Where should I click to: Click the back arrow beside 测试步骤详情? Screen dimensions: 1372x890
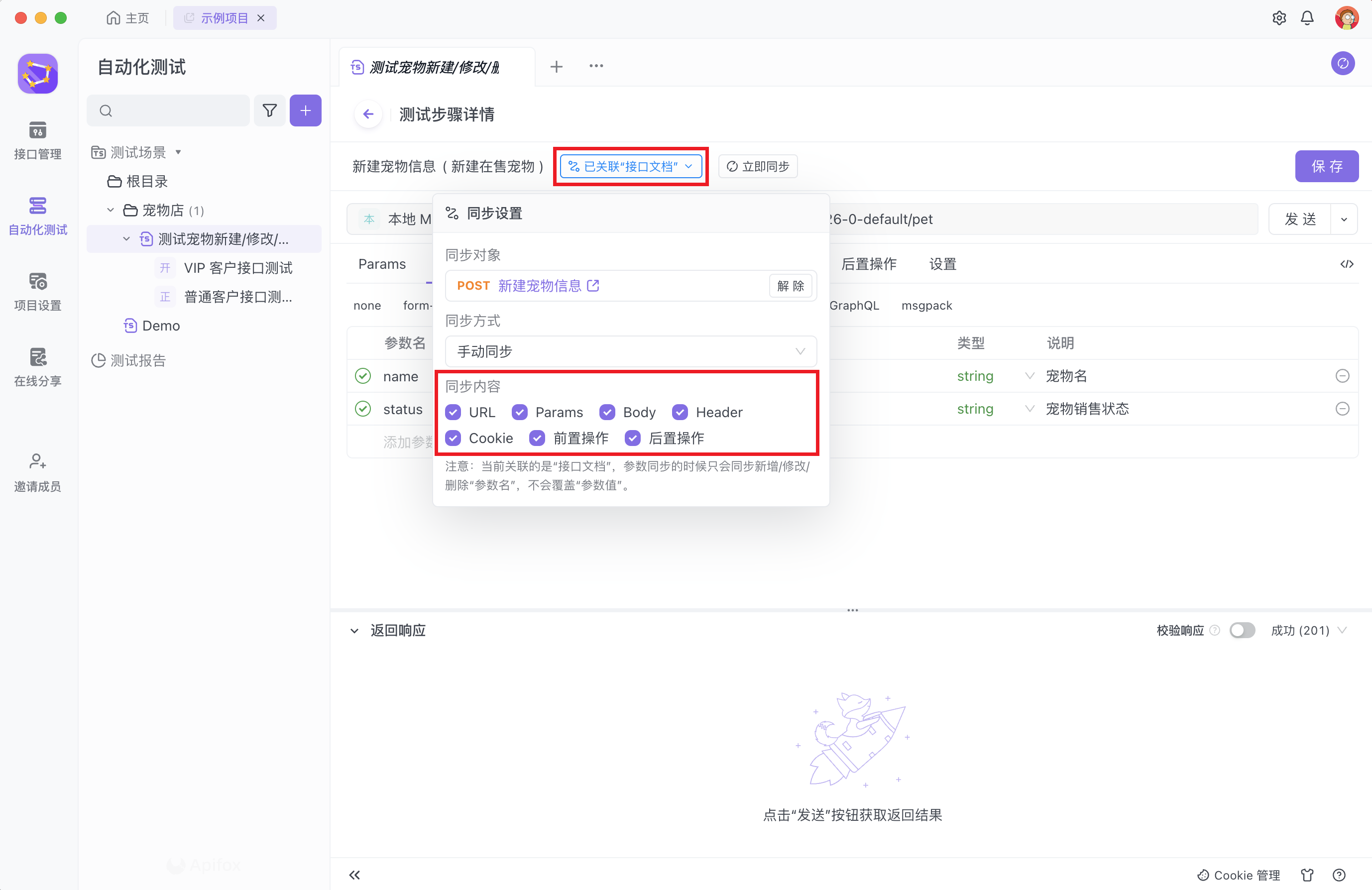pos(368,114)
